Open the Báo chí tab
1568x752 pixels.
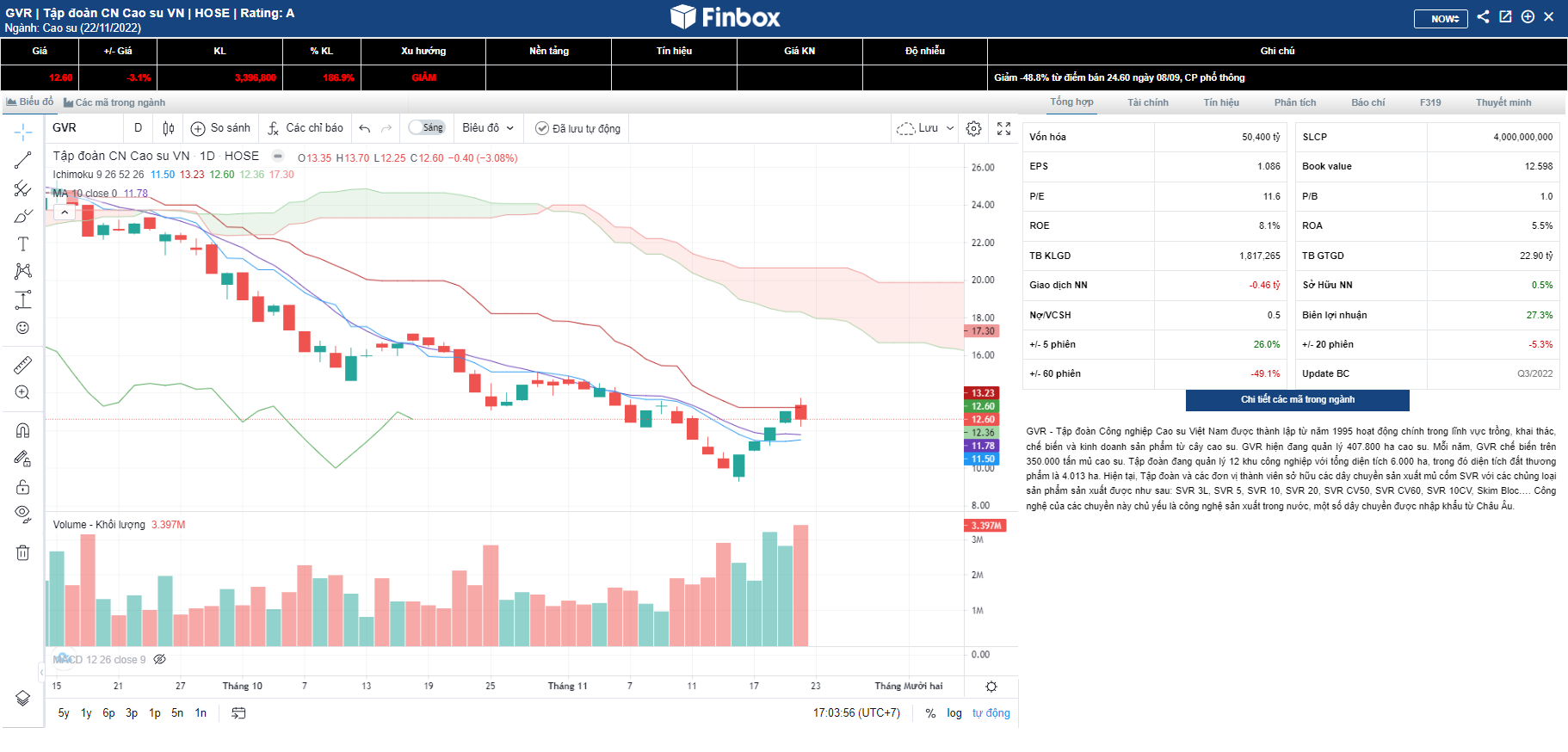tap(1368, 102)
